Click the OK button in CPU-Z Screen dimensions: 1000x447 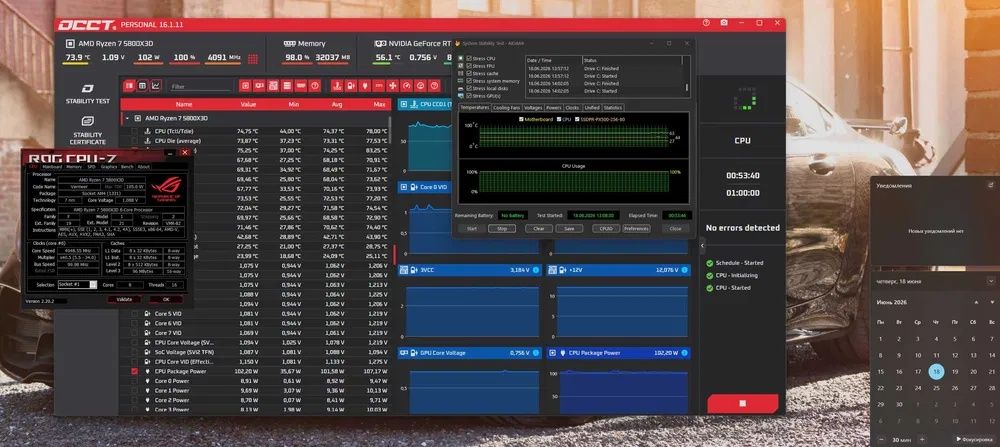(166, 299)
